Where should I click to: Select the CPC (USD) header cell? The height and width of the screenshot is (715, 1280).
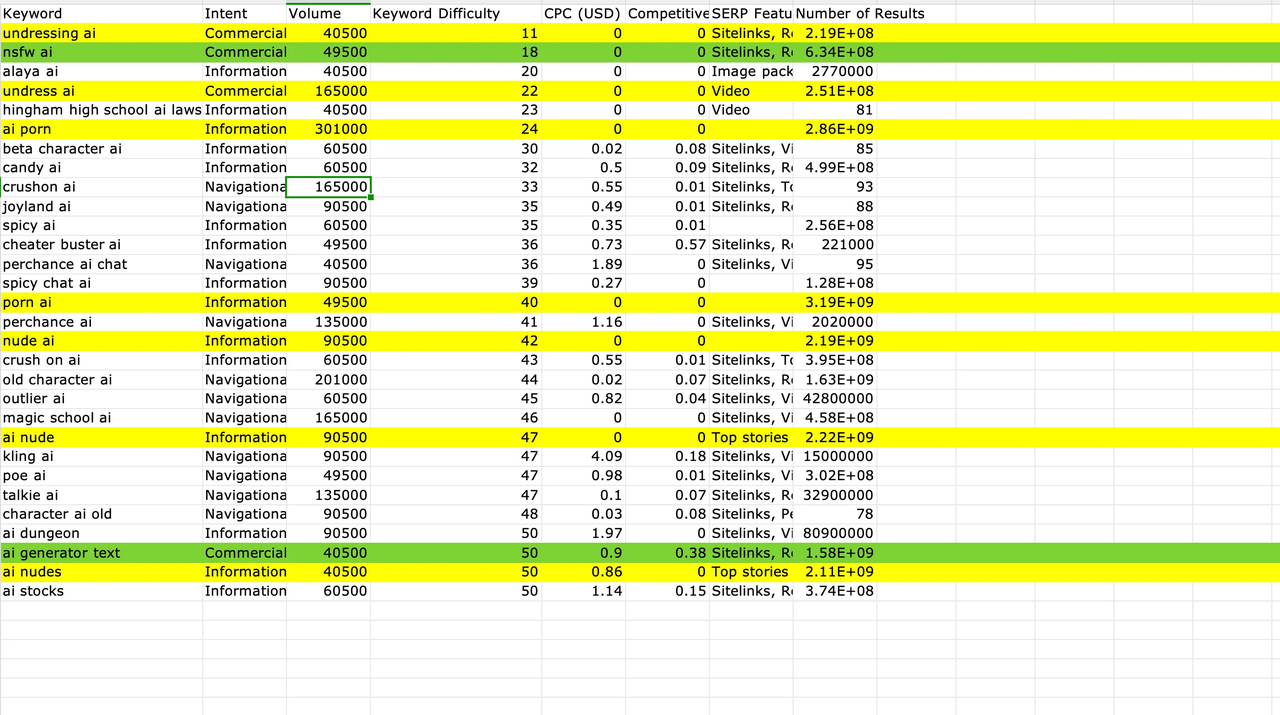tap(583, 14)
